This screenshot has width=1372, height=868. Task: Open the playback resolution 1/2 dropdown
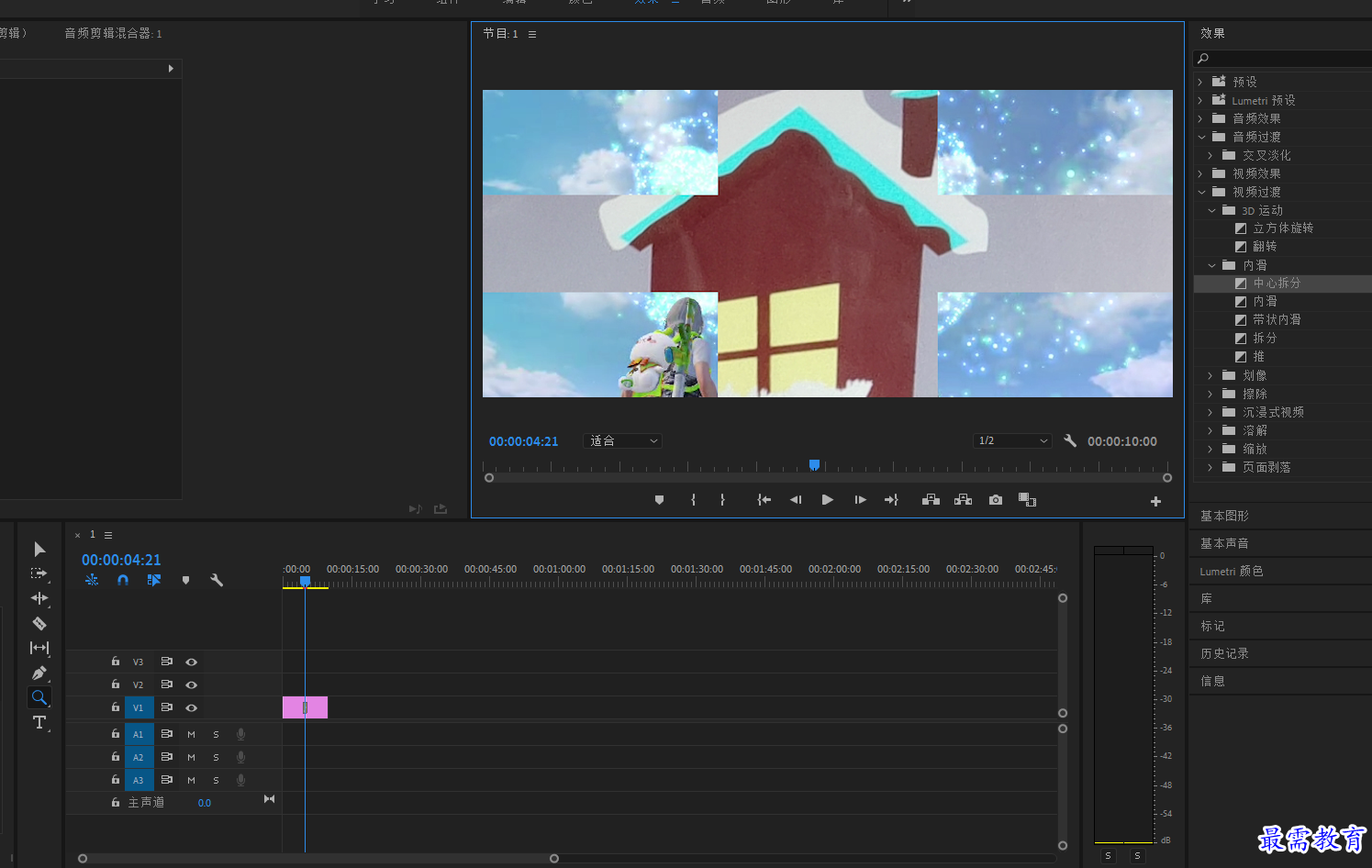coord(1012,441)
